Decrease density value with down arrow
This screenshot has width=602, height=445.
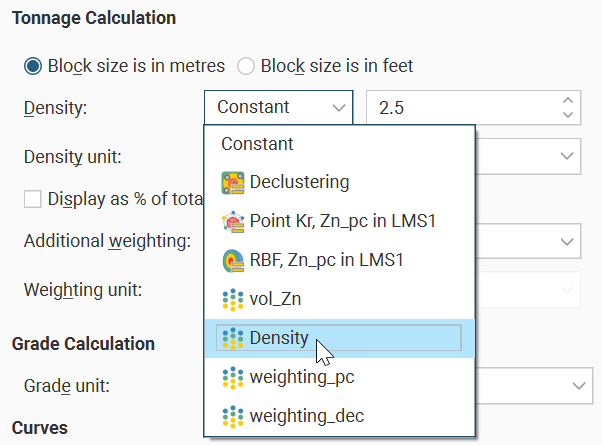(x=568, y=114)
